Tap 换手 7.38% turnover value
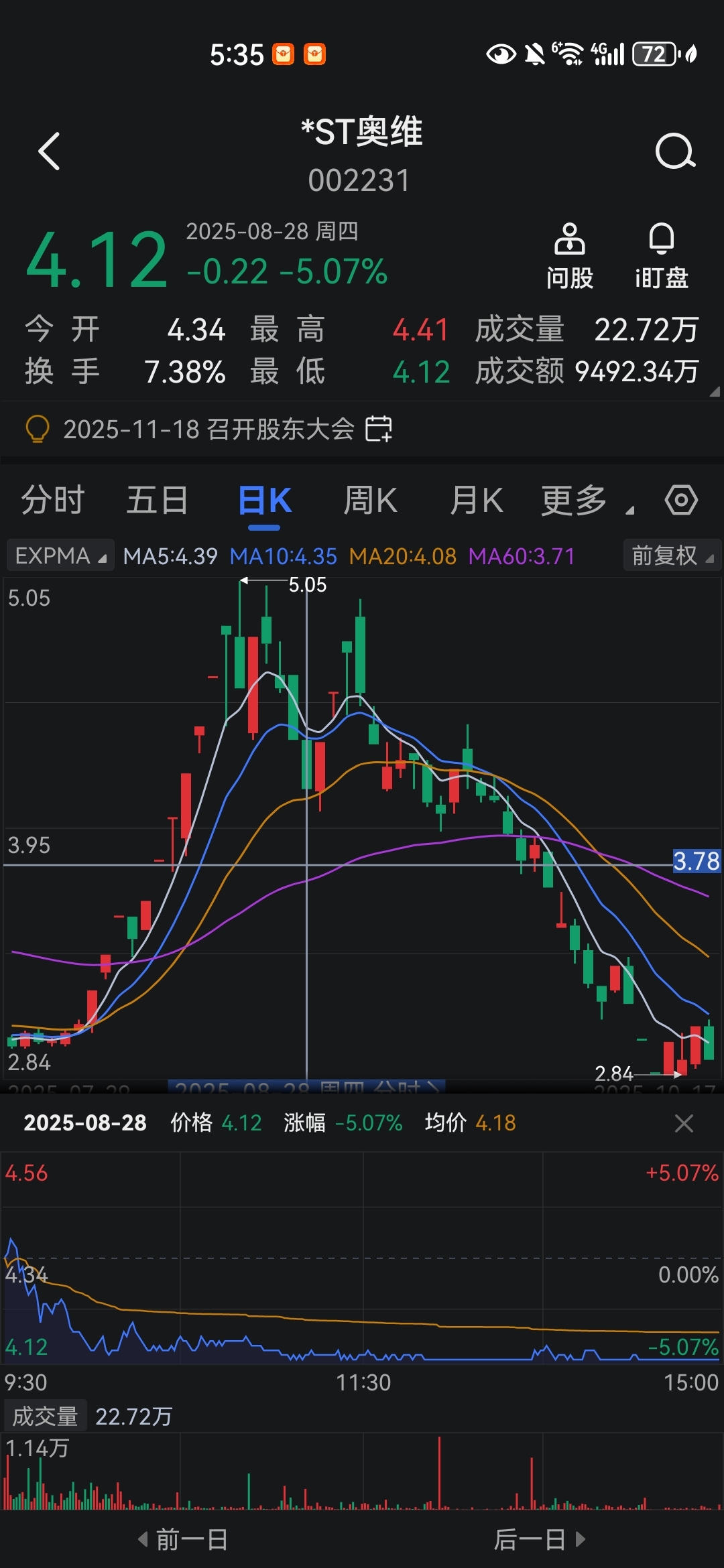Screen dimensions: 724x1568 [185, 371]
